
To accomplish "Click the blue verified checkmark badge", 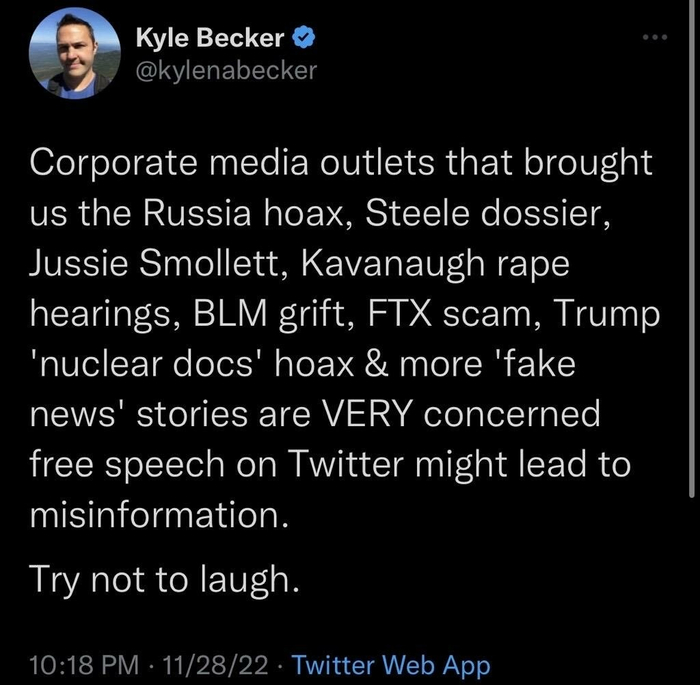I will point(306,41).
